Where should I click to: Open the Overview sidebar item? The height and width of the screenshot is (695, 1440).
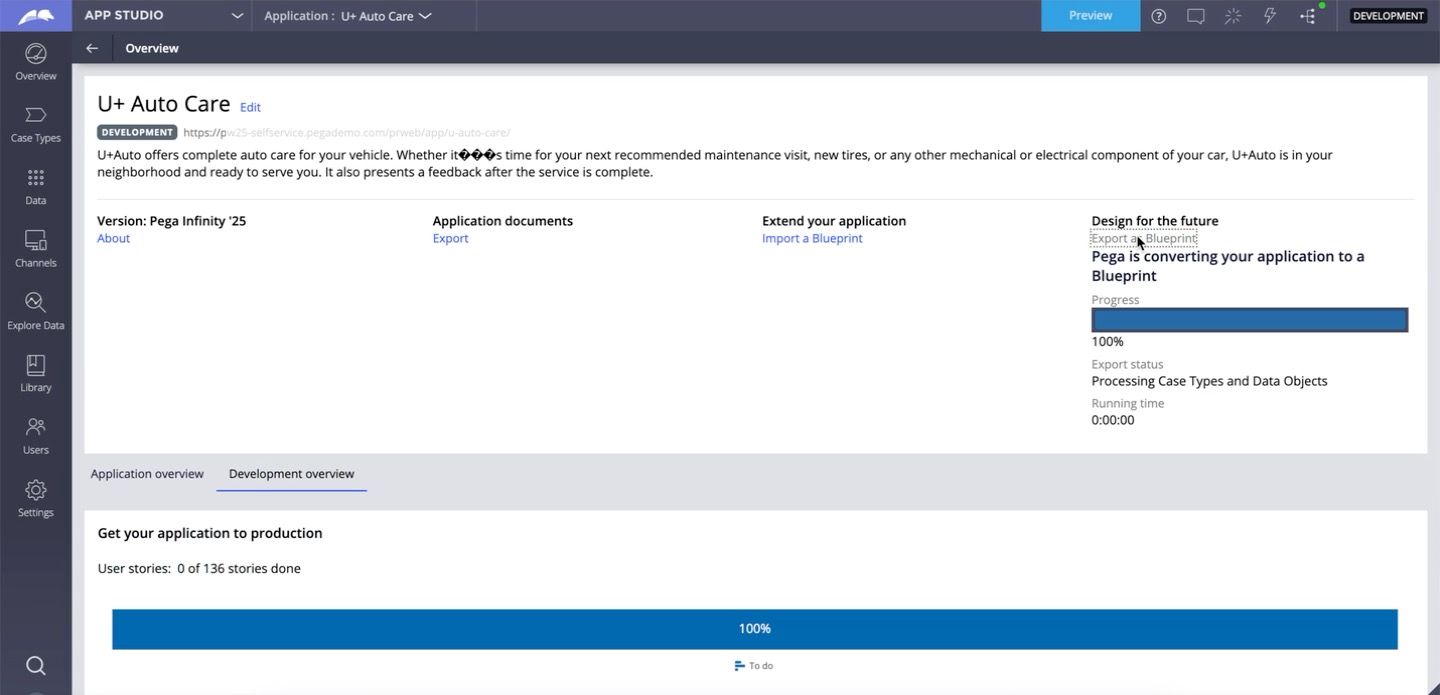click(35, 62)
